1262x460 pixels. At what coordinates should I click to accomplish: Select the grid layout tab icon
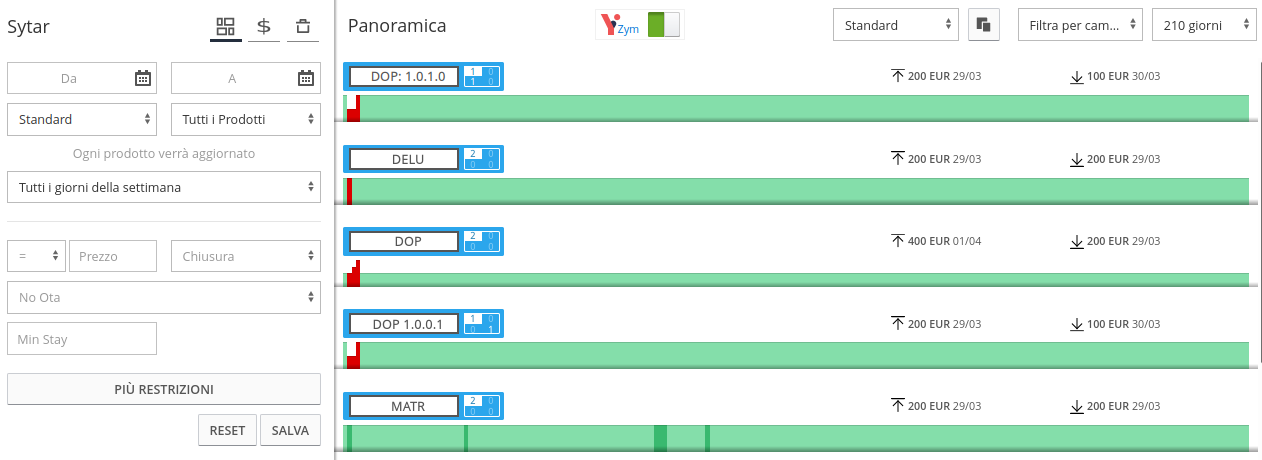coord(226,26)
